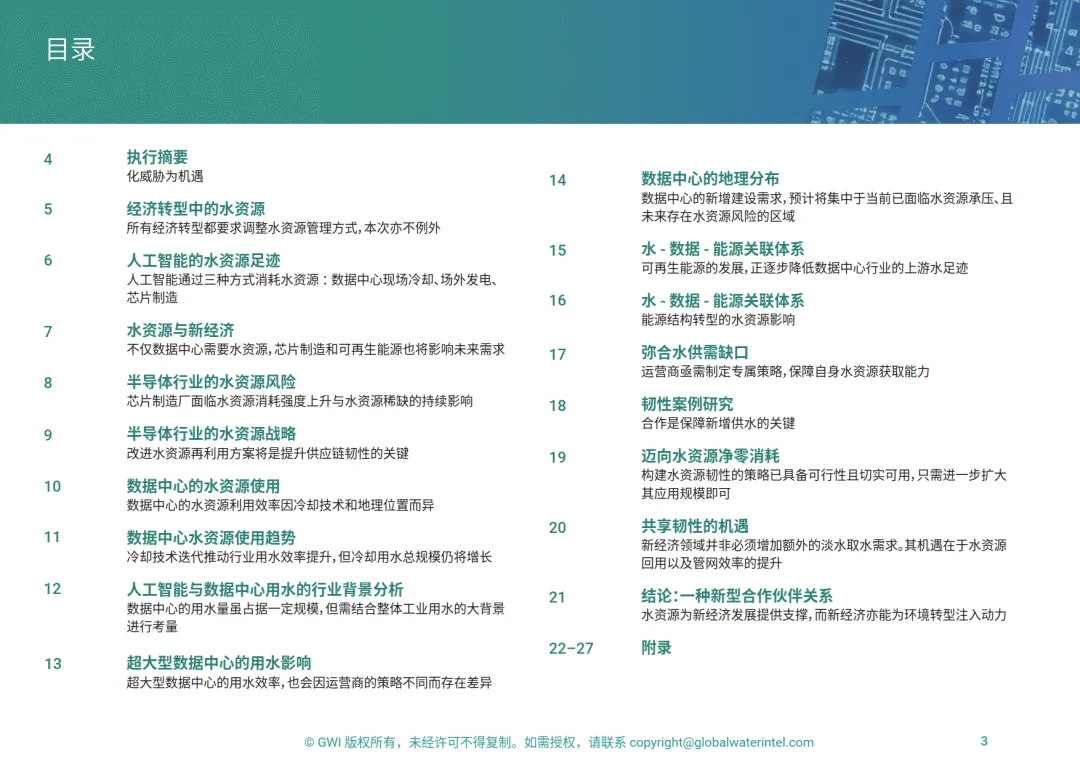Viewport: 1080px width, 764px height.
Task: Select subtitle 可再生能源的发展,正逐步降低数据中心行业的上游水足迹
Action: pos(804,268)
